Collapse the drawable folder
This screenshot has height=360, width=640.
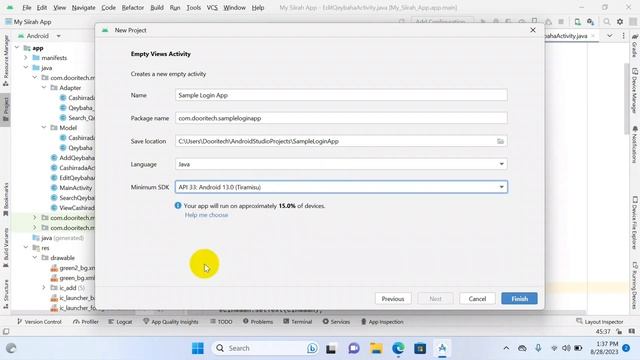[x=35, y=258]
